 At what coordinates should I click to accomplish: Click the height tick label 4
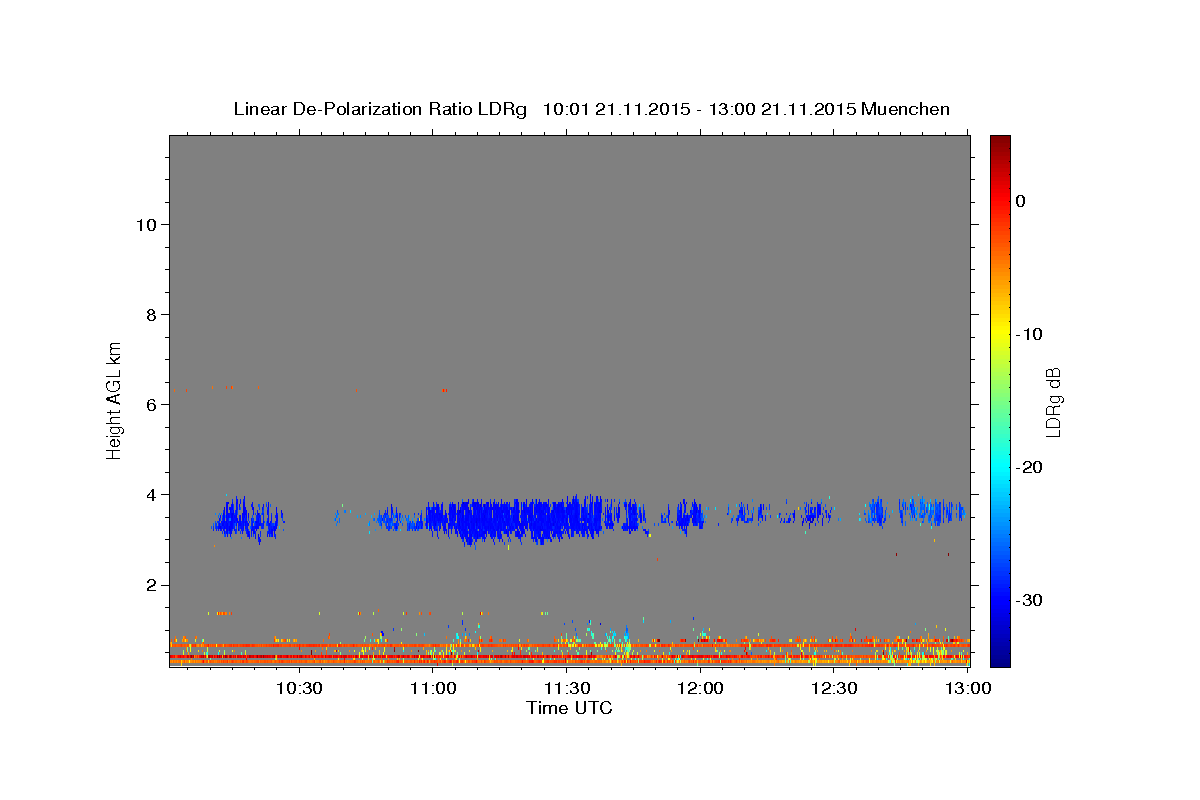click(151, 494)
